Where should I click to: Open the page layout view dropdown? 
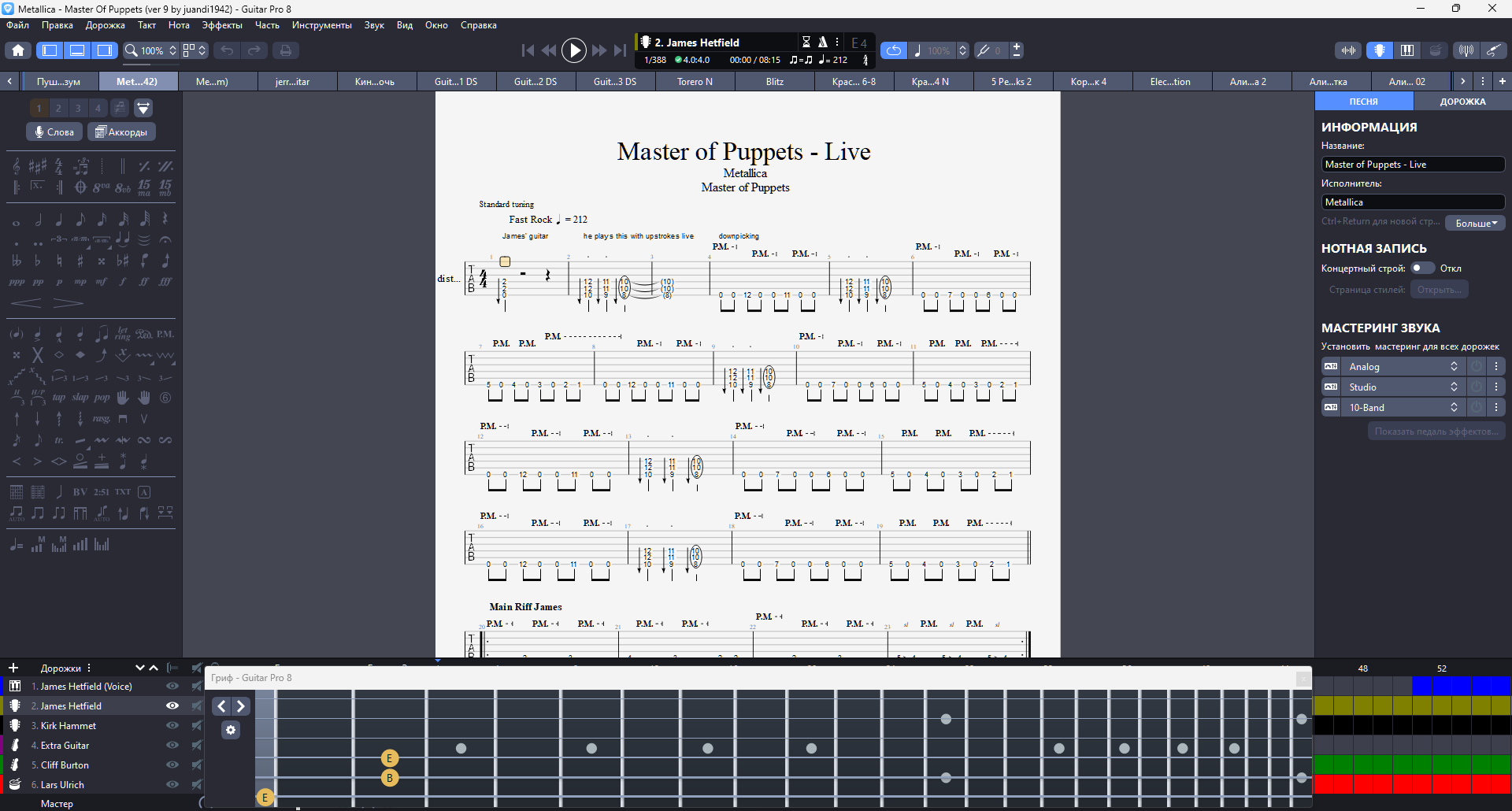195,50
